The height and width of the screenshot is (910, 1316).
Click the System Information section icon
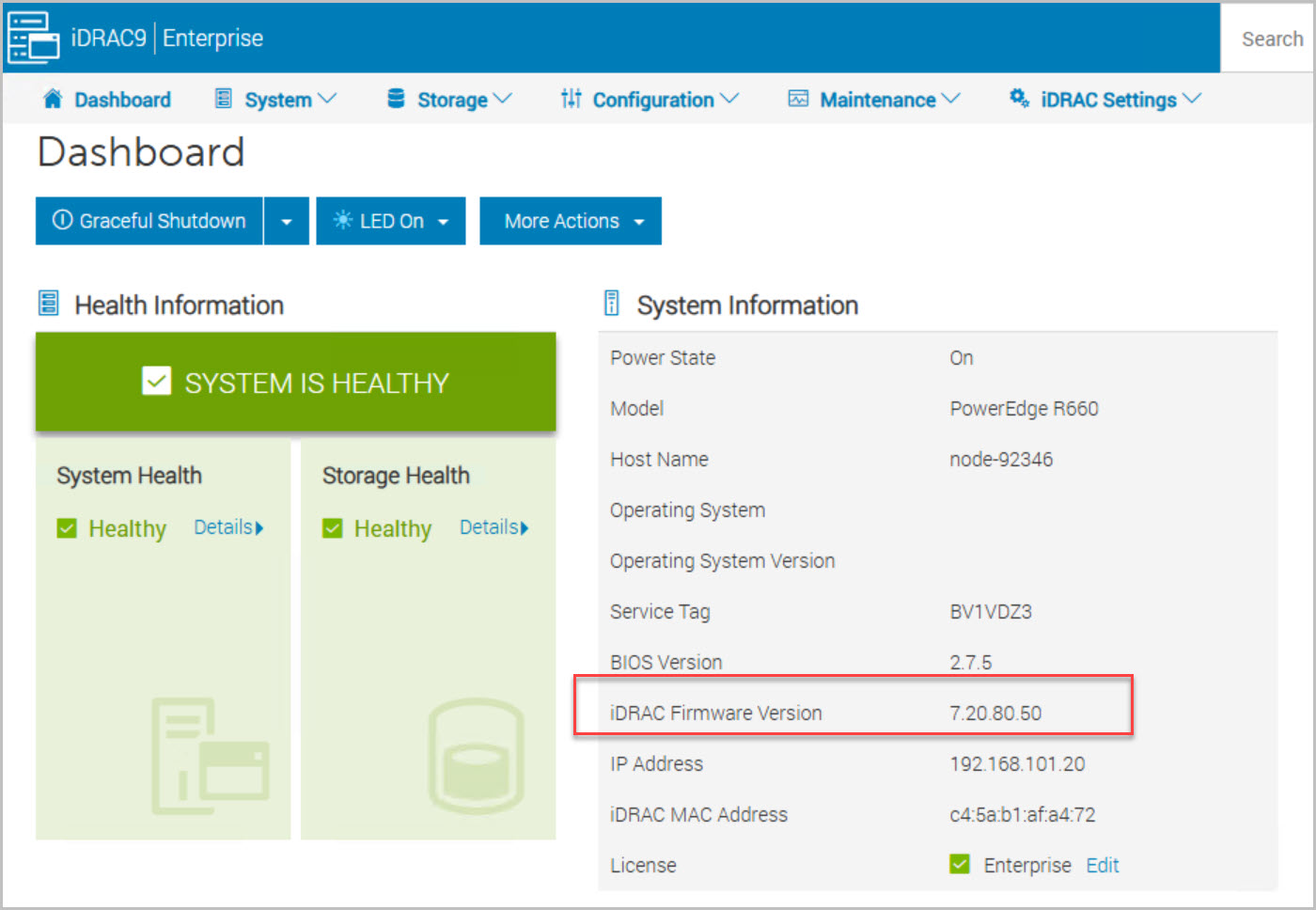tap(612, 304)
